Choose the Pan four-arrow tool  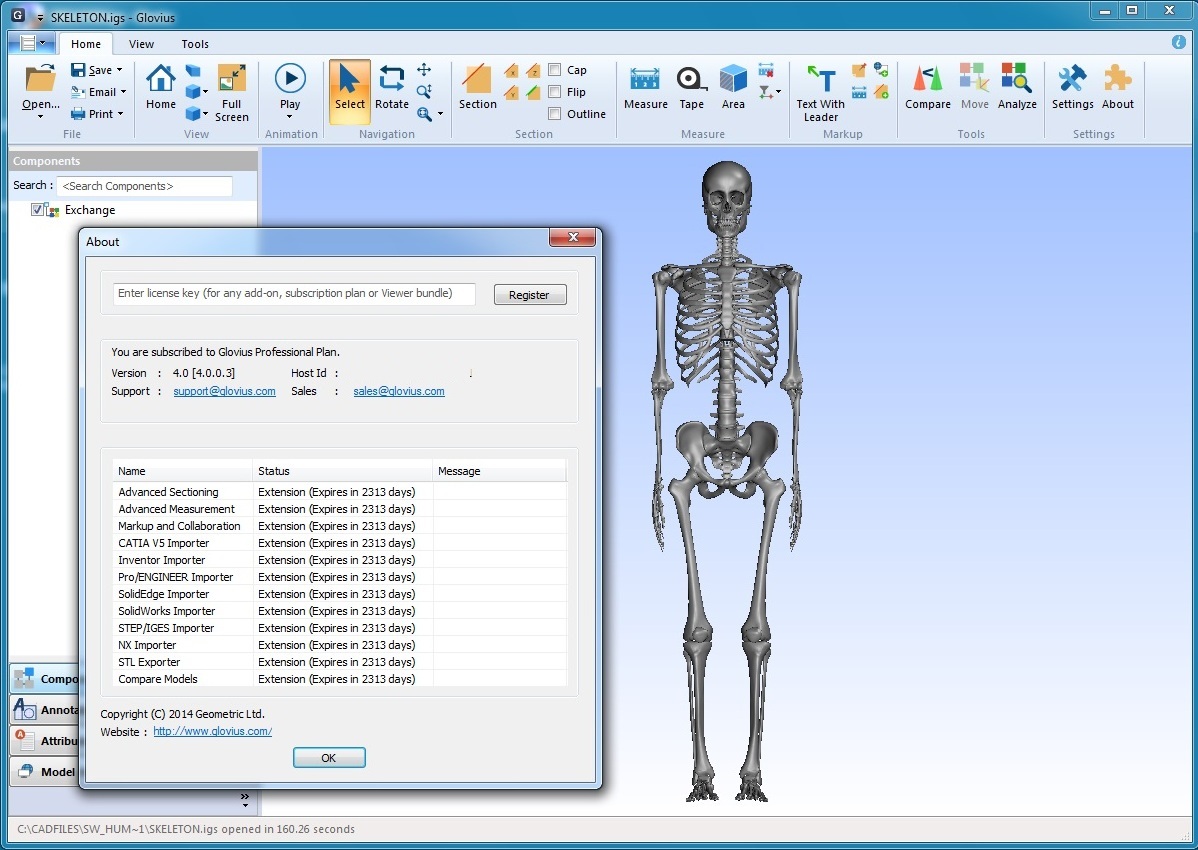[x=424, y=70]
